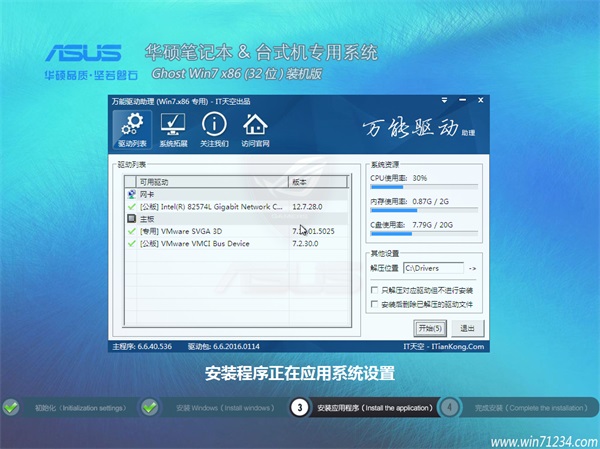Uncheck the VMware SVGA 3D driver
The image size is (600, 449).
coord(132,230)
